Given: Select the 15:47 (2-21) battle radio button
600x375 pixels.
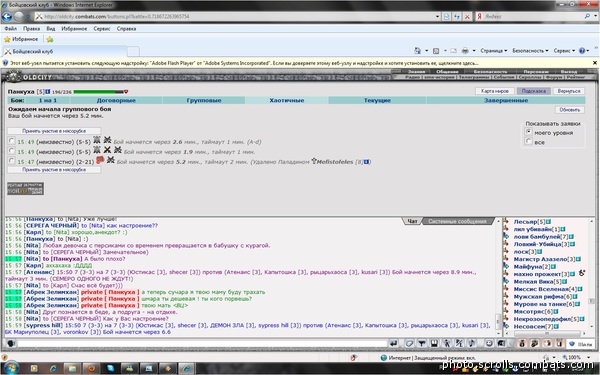Looking at the screenshot, I should 11,161.
